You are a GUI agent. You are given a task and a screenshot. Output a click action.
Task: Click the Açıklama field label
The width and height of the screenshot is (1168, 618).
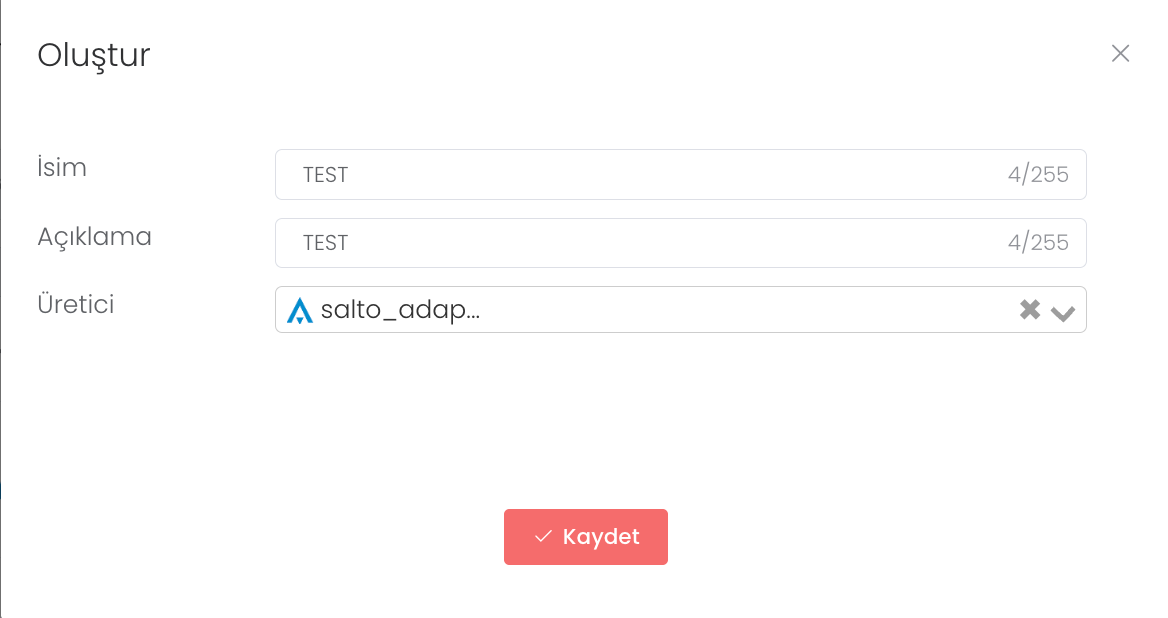95,237
